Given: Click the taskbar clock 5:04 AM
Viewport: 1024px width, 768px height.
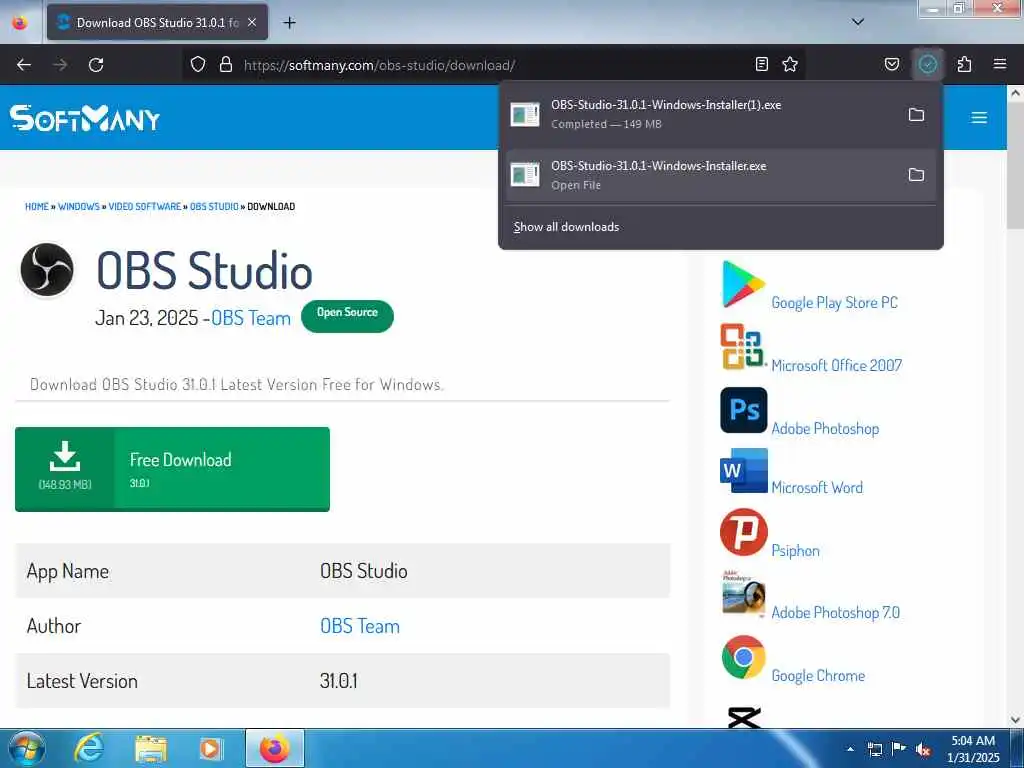Looking at the screenshot, I should pos(973,749).
